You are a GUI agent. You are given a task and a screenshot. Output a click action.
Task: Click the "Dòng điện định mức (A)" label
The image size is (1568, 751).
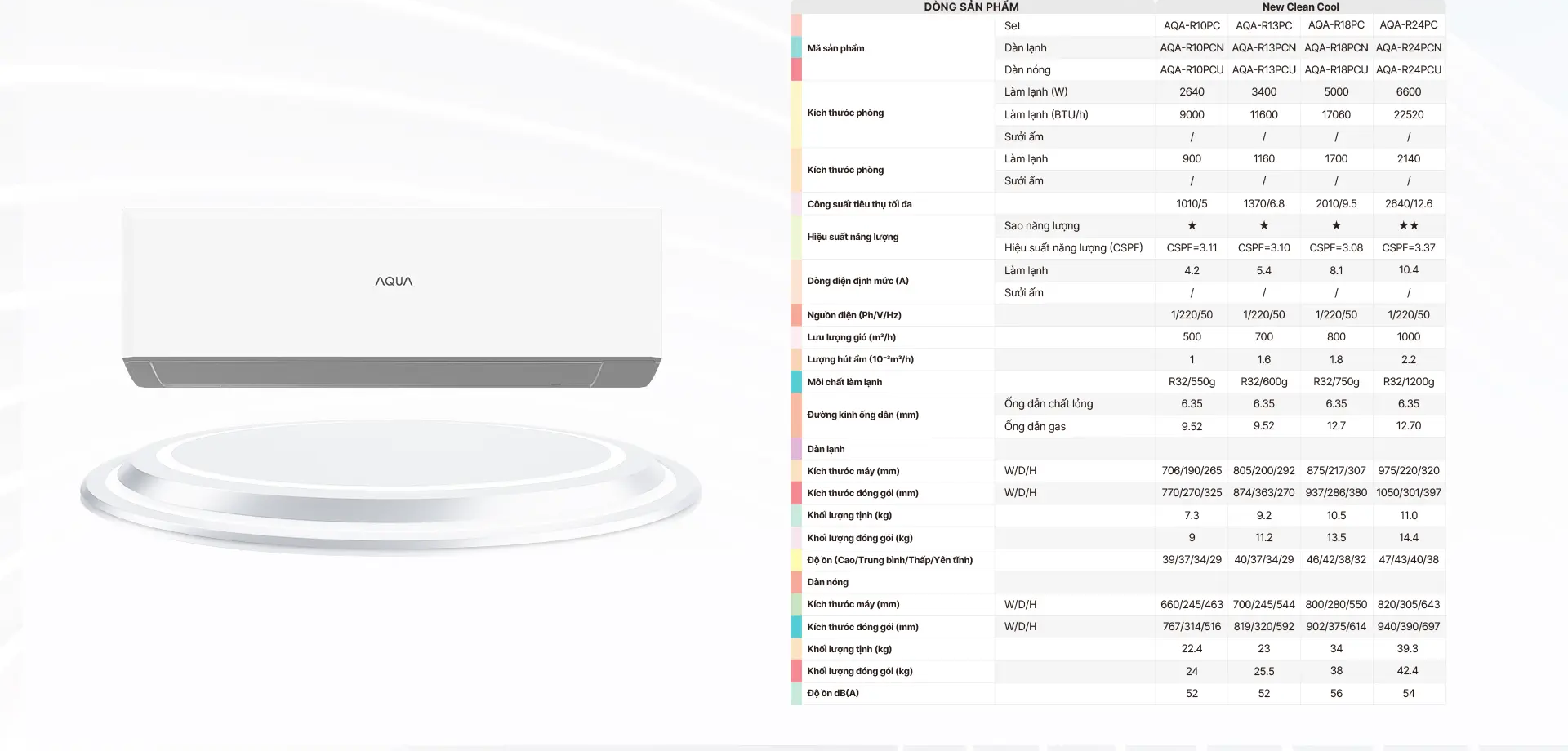tap(857, 281)
